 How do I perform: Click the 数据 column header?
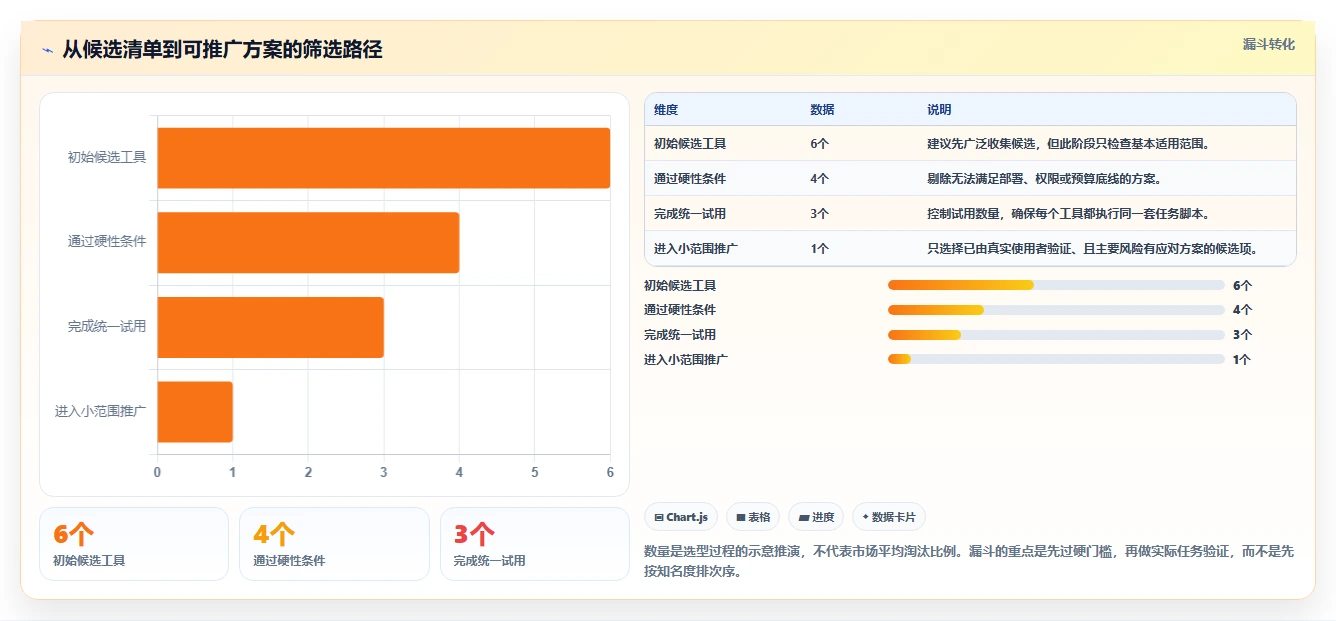[x=822, y=110]
